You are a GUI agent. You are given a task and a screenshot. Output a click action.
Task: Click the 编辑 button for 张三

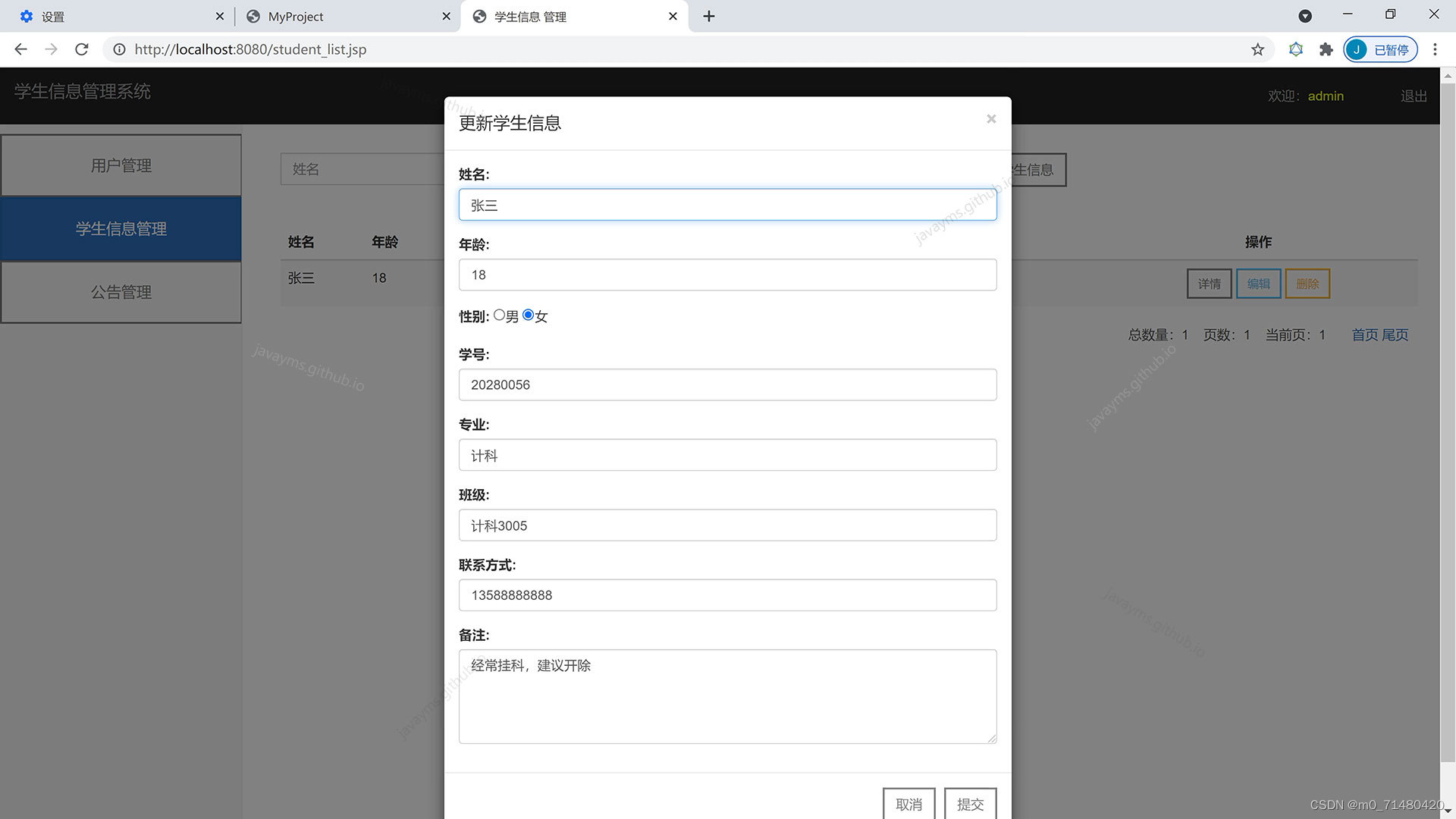1258,284
